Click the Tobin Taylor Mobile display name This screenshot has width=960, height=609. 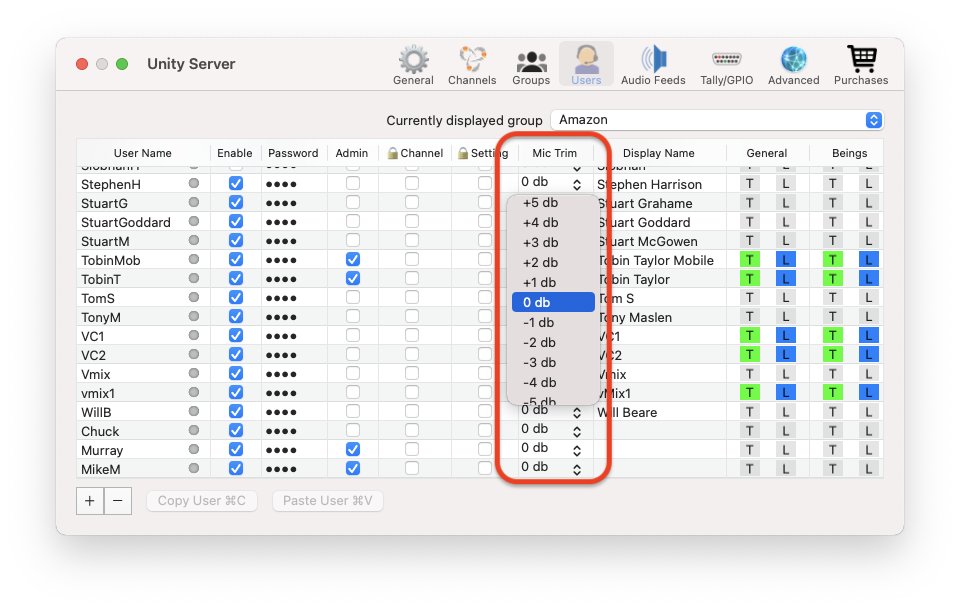[655, 260]
